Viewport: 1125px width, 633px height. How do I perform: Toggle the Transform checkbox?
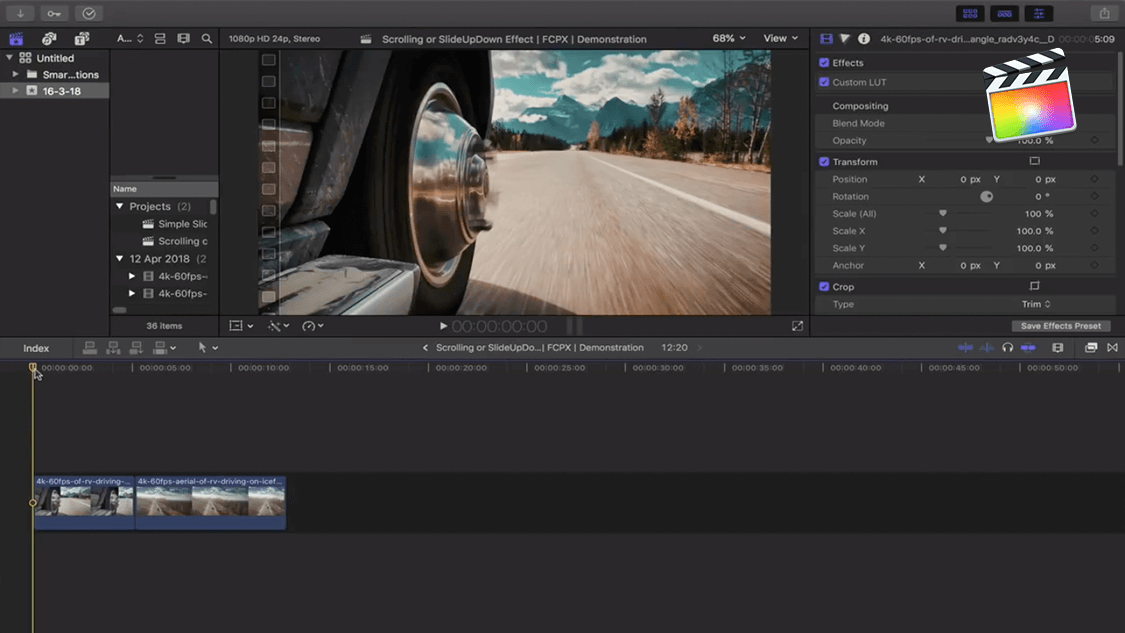[824, 161]
